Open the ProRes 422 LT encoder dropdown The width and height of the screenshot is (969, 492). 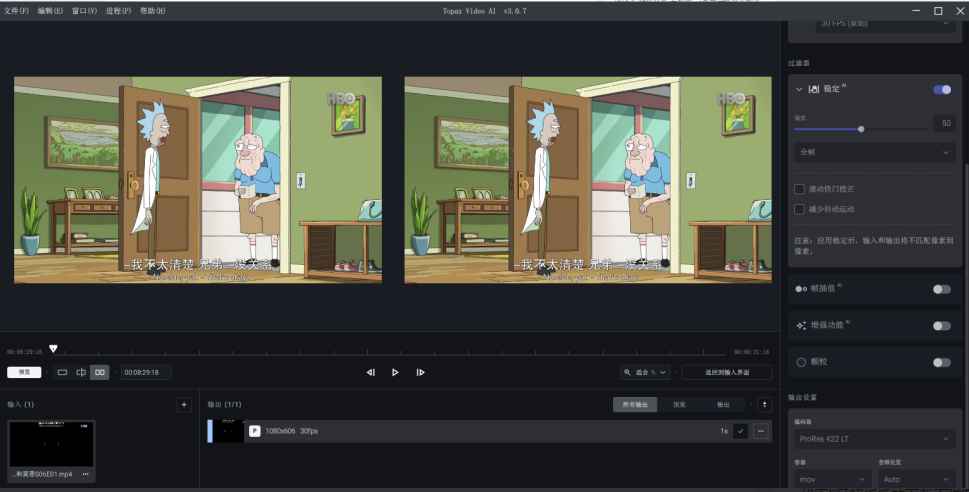(875, 439)
